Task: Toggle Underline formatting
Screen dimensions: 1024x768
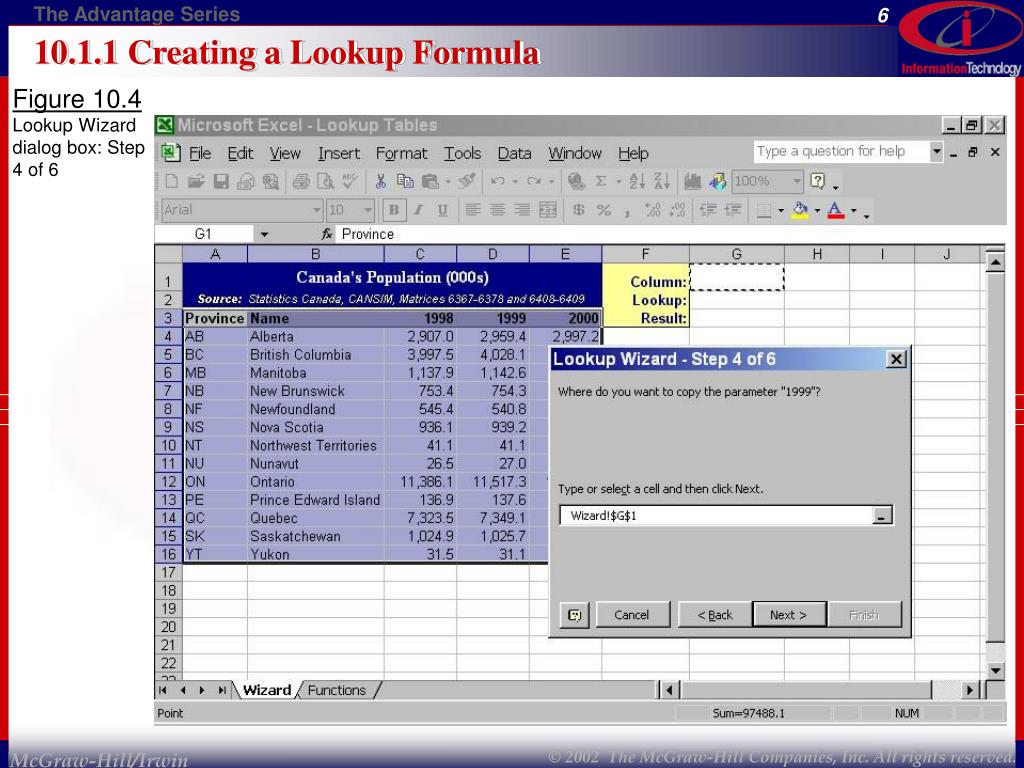Action: (442, 210)
